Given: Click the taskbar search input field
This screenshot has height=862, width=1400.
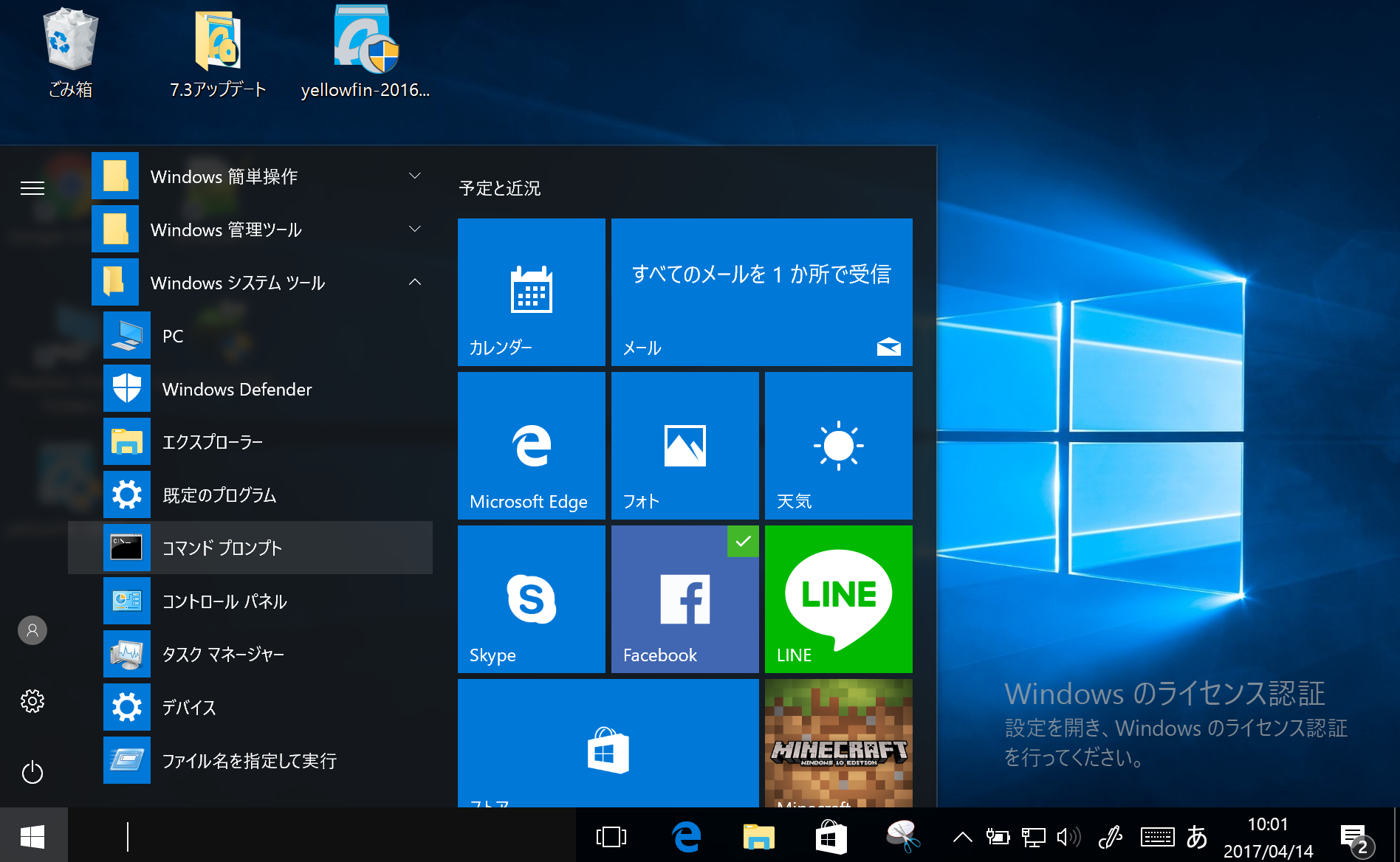Looking at the screenshot, I should click(x=321, y=837).
